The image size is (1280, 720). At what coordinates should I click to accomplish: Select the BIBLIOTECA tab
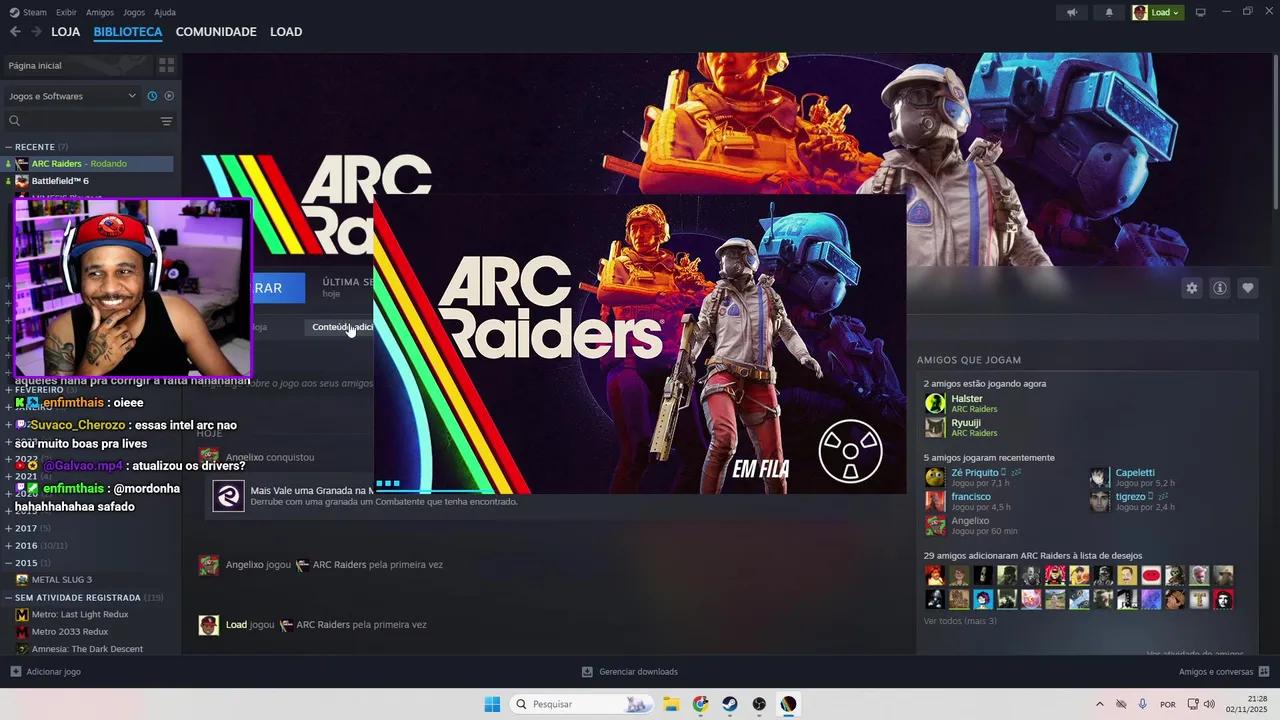pyautogui.click(x=128, y=32)
